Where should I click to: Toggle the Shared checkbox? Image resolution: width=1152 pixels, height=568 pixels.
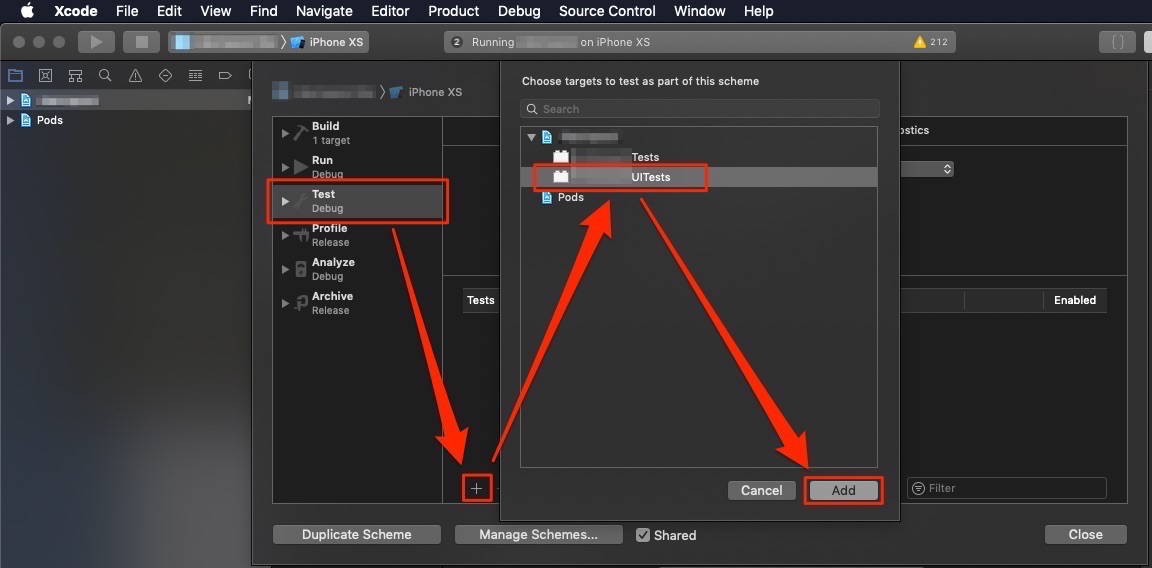point(643,535)
